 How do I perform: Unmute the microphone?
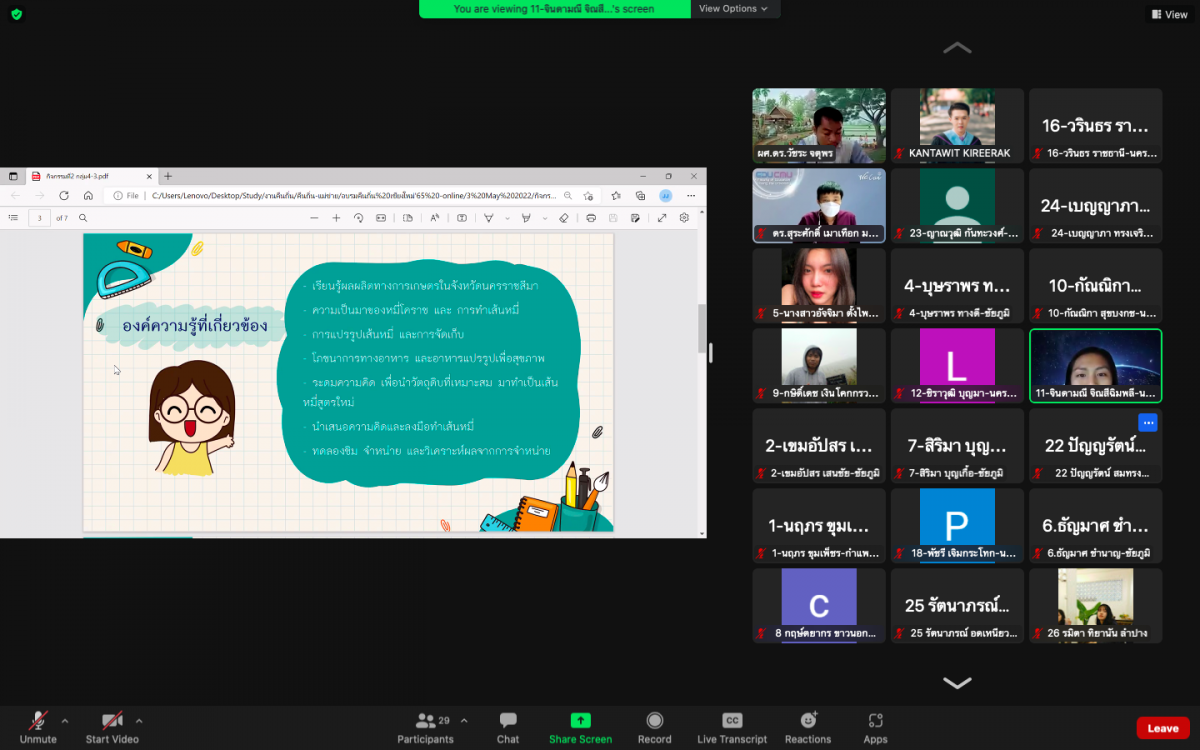(x=38, y=726)
